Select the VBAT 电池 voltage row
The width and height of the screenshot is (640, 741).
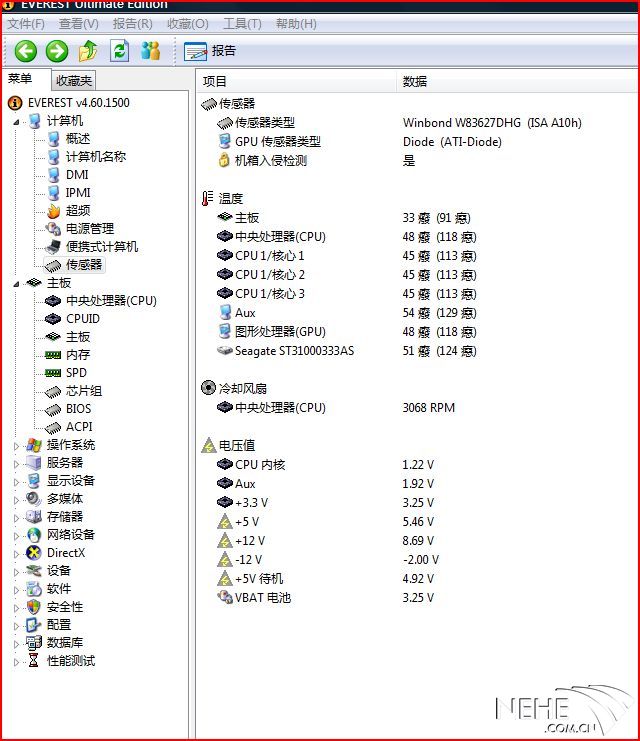click(x=325, y=597)
